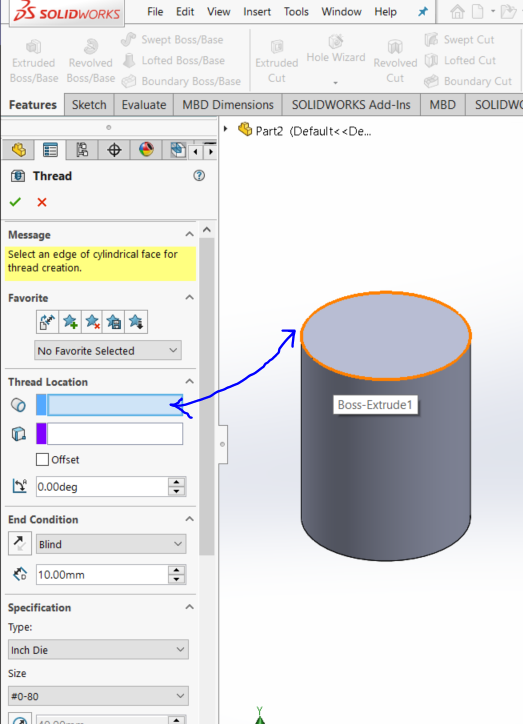Open Thread help question mark

pyautogui.click(x=199, y=175)
